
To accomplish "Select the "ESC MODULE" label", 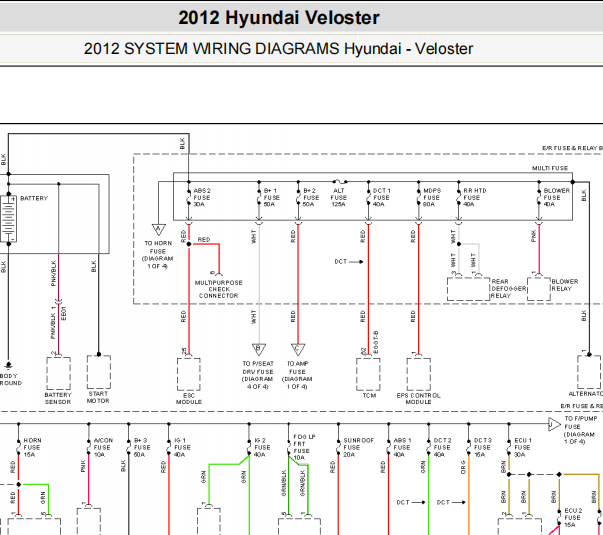I will tap(189, 399).
